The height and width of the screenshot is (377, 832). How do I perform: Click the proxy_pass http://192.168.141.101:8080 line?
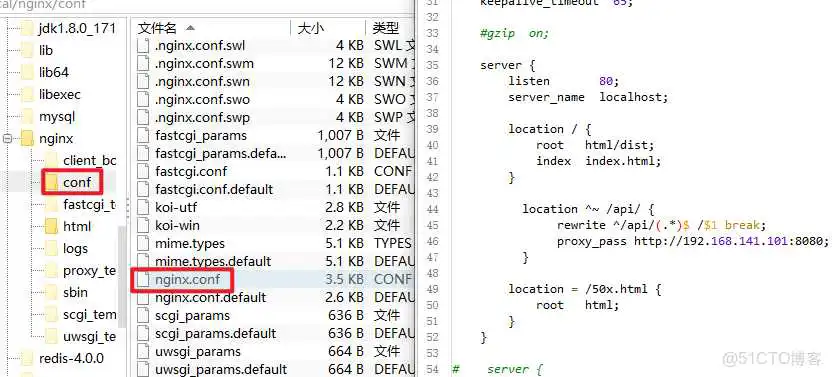coord(692,241)
